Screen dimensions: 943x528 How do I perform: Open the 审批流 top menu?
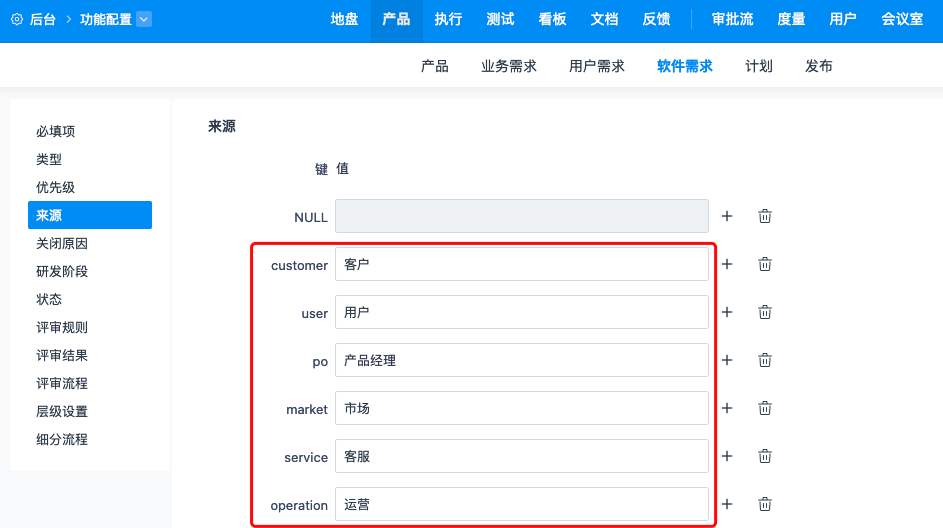click(733, 19)
